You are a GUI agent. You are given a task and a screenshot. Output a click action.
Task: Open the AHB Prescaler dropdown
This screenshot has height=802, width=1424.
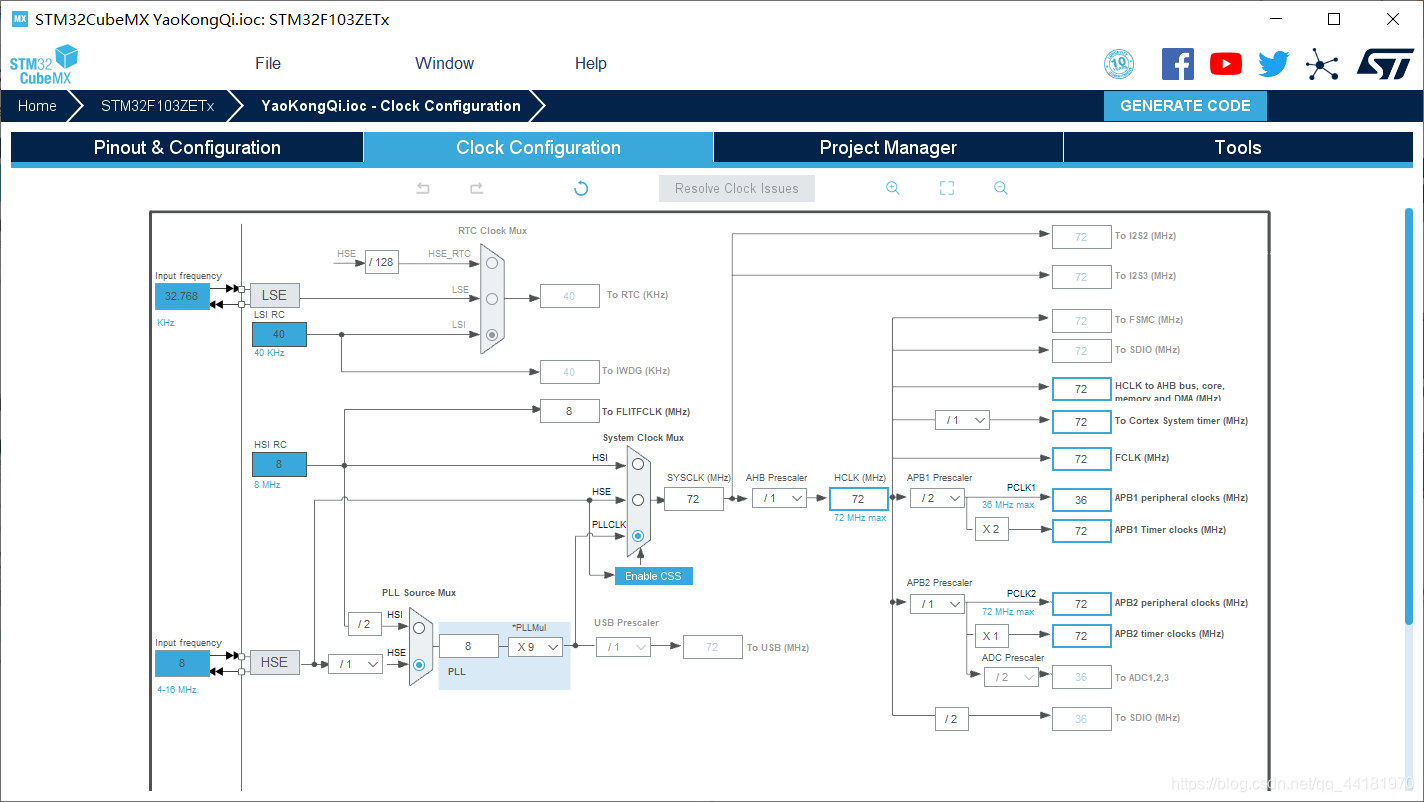pyautogui.click(x=779, y=498)
